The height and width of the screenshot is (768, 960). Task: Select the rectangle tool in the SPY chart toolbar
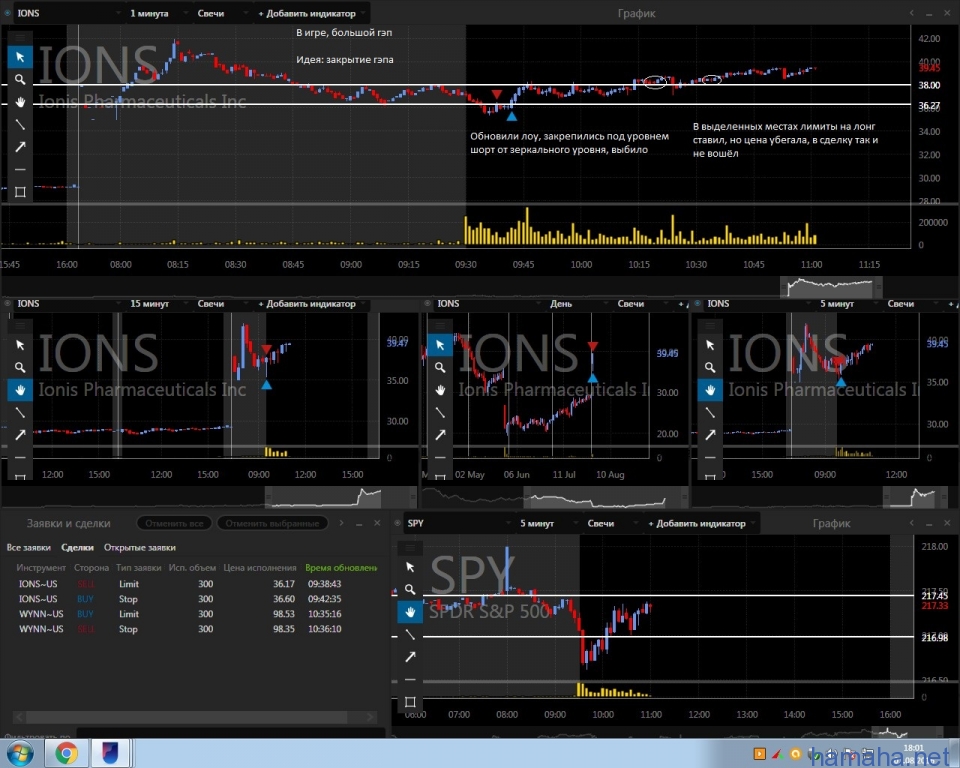410,702
